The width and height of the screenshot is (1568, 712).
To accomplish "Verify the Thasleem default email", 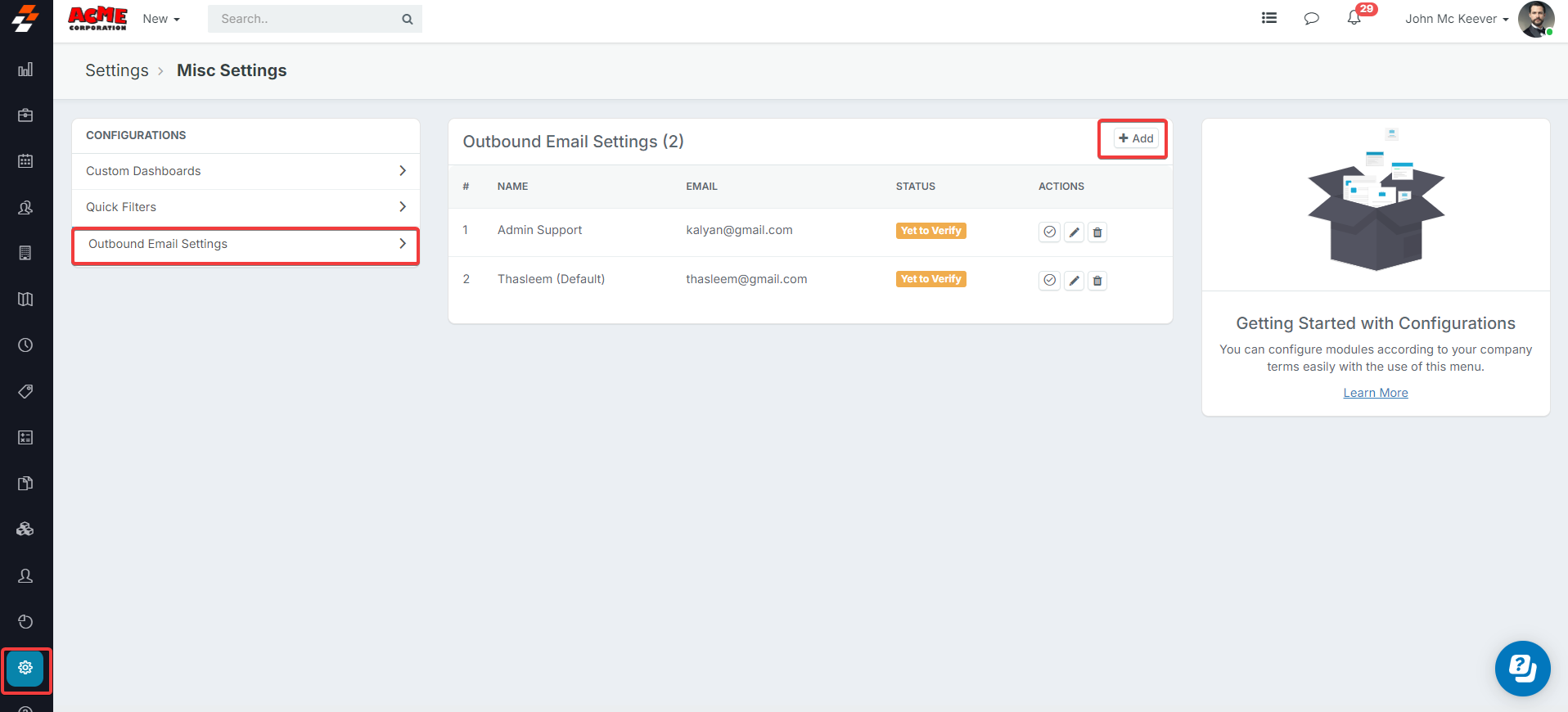I will coord(1049,281).
